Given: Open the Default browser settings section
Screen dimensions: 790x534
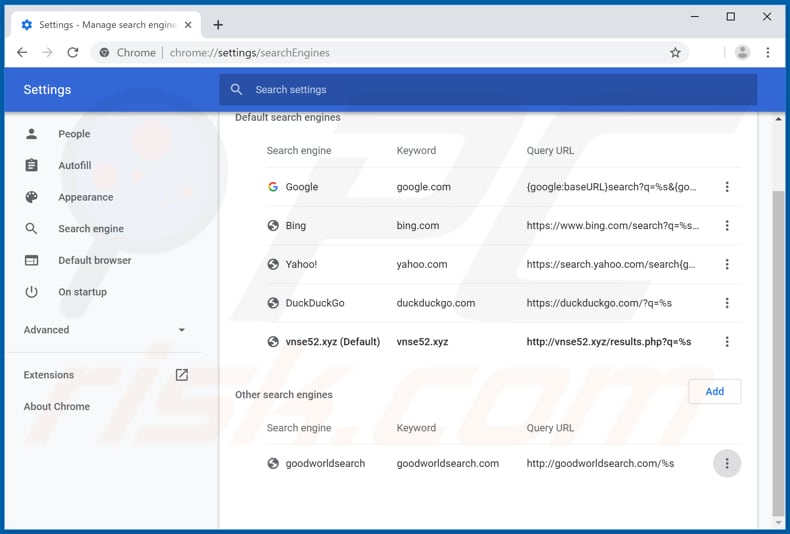Looking at the screenshot, I should (95, 260).
